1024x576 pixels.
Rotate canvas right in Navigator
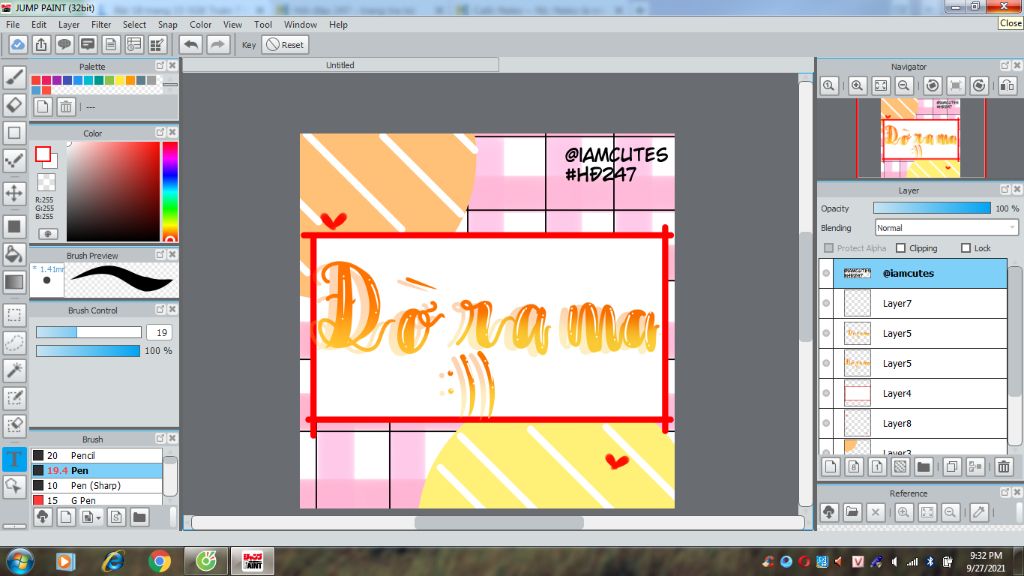(x=979, y=86)
